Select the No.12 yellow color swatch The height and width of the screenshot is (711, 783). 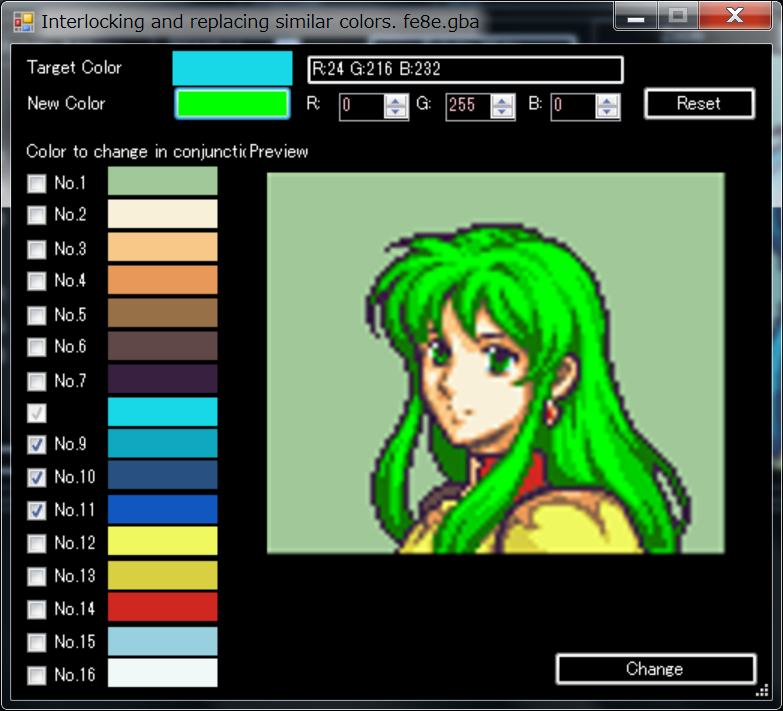click(162, 542)
